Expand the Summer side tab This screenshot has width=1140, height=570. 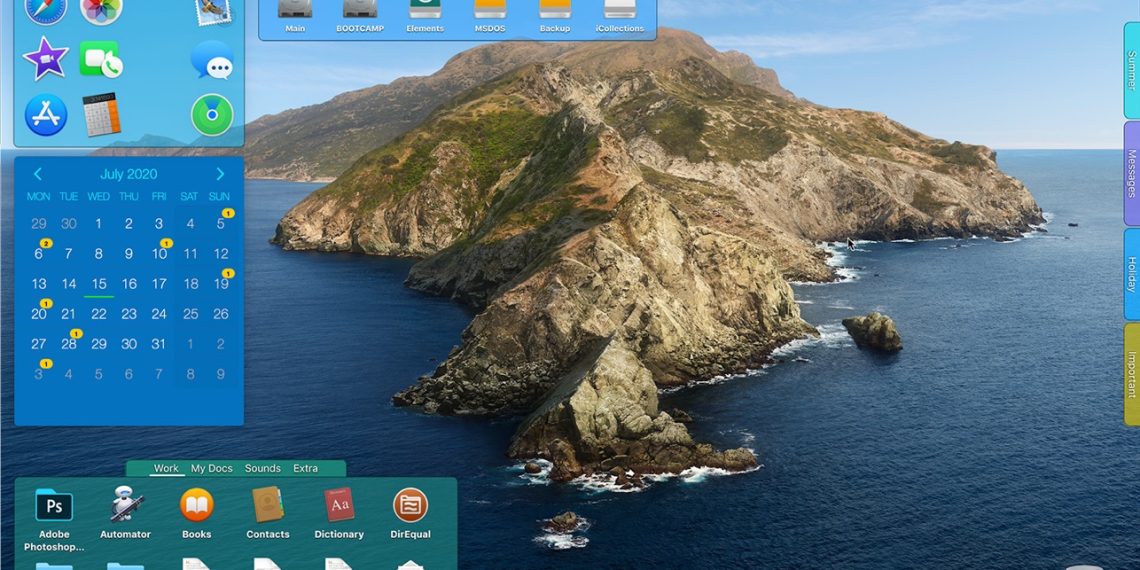1131,70
